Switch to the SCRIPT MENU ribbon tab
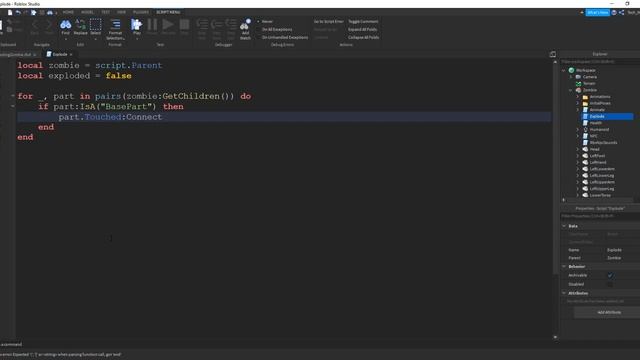The image size is (640, 360). (x=168, y=12)
